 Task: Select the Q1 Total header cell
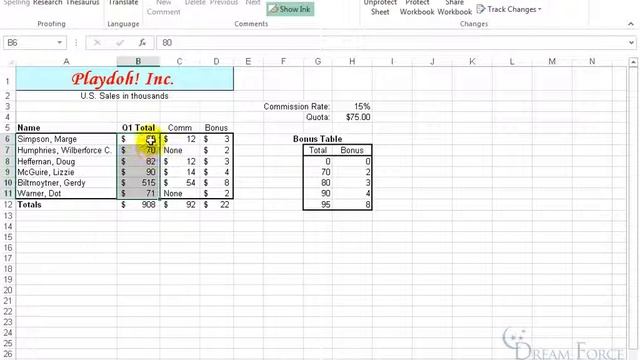tap(138, 128)
